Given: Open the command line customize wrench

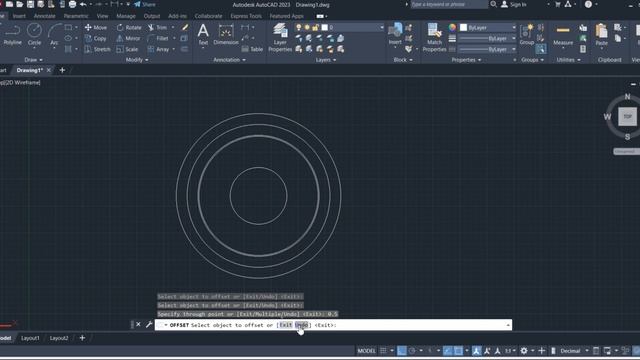Looking at the screenshot, I should [149, 324].
